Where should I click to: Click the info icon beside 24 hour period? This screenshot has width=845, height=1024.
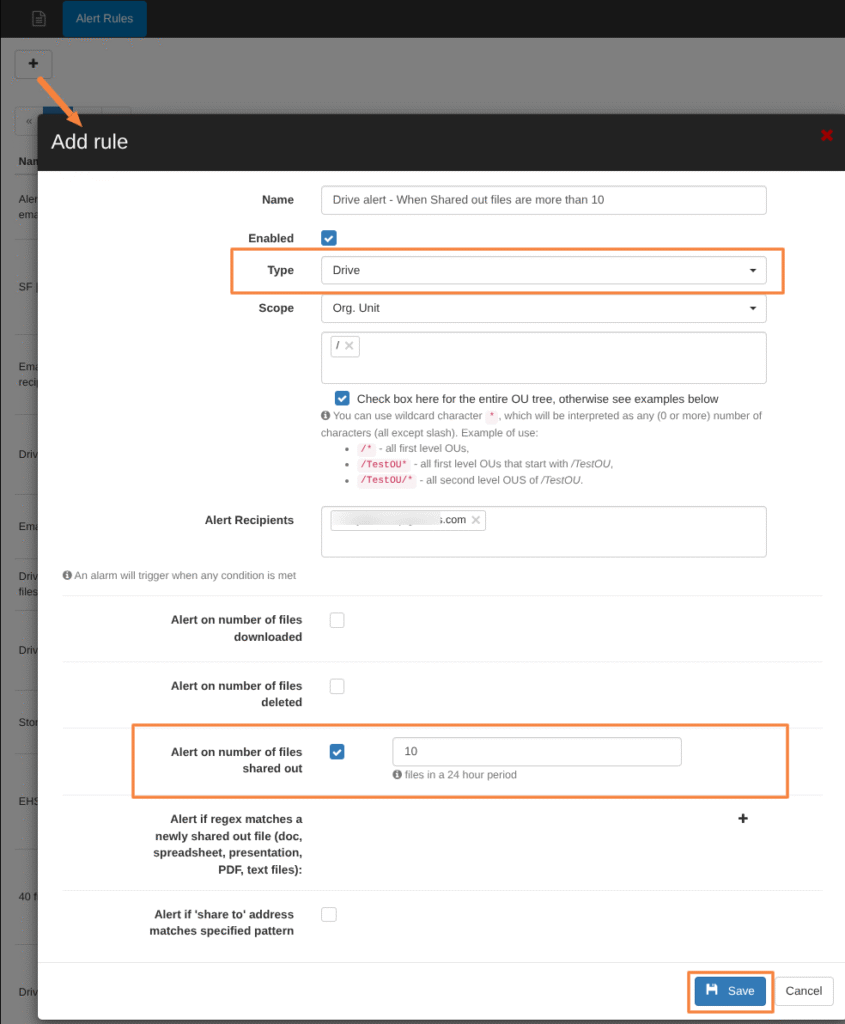pyautogui.click(x=397, y=775)
